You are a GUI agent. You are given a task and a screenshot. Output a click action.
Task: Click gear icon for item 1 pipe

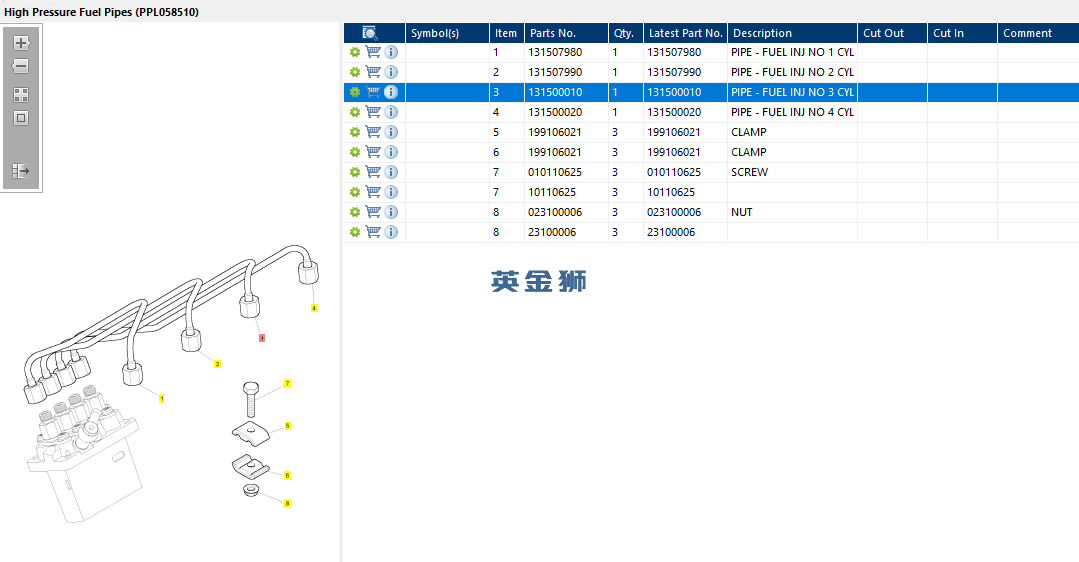[x=355, y=52]
